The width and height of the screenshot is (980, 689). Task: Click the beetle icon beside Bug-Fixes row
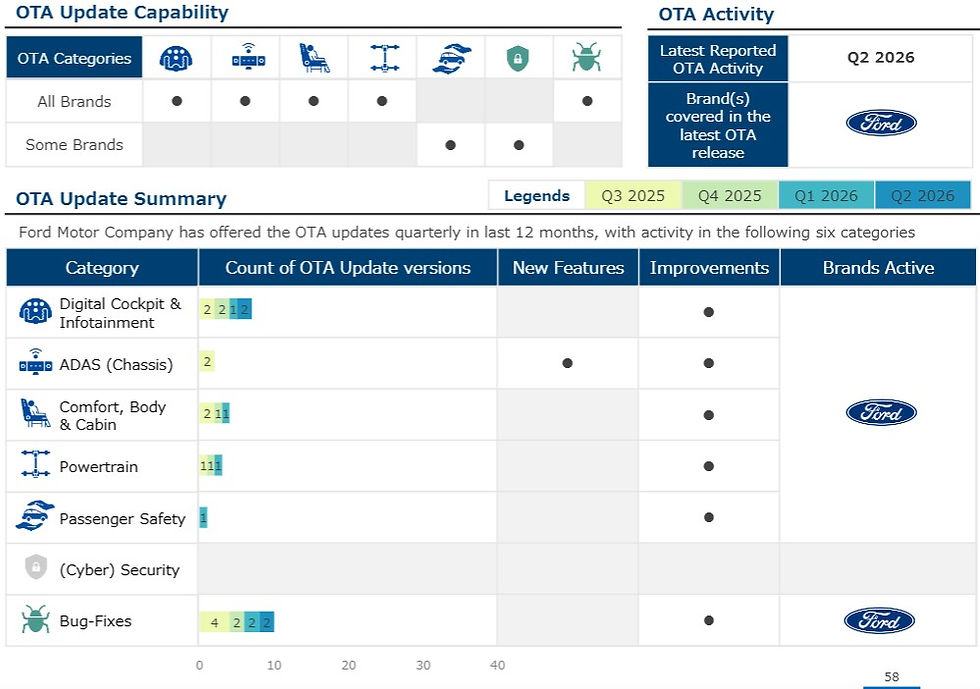pyautogui.click(x=35, y=620)
